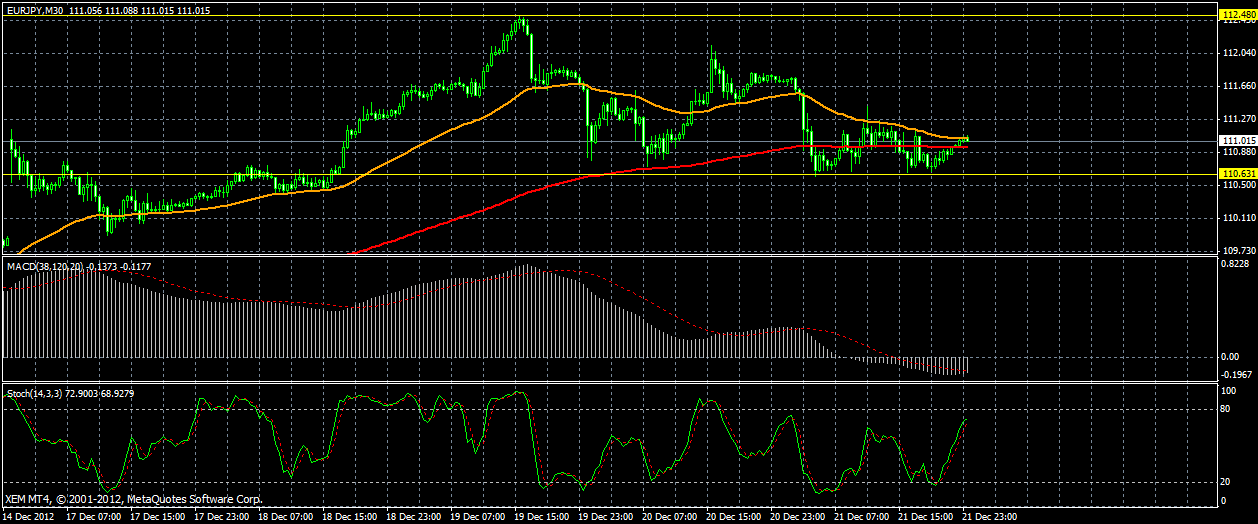
Task: Click the Stochastic scale value 100
Action: pos(1229,391)
